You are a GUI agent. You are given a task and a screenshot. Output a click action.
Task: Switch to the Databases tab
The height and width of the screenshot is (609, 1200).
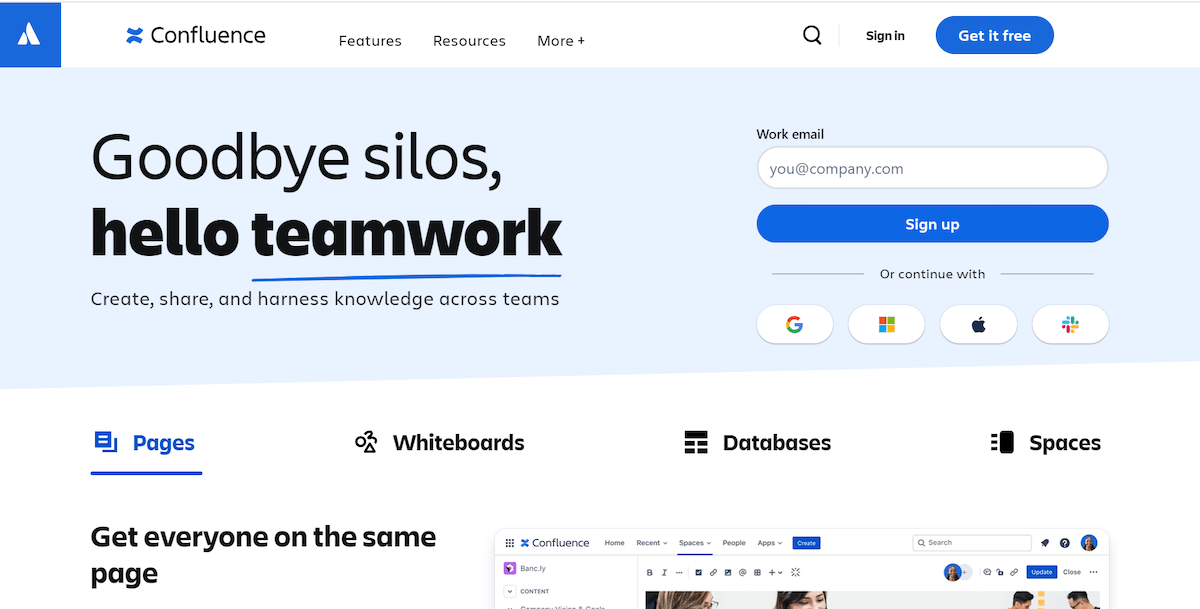pyautogui.click(x=758, y=443)
